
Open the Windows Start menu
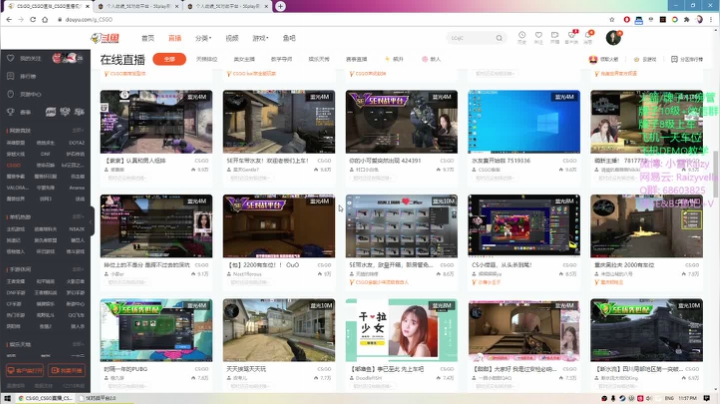tap(7, 398)
